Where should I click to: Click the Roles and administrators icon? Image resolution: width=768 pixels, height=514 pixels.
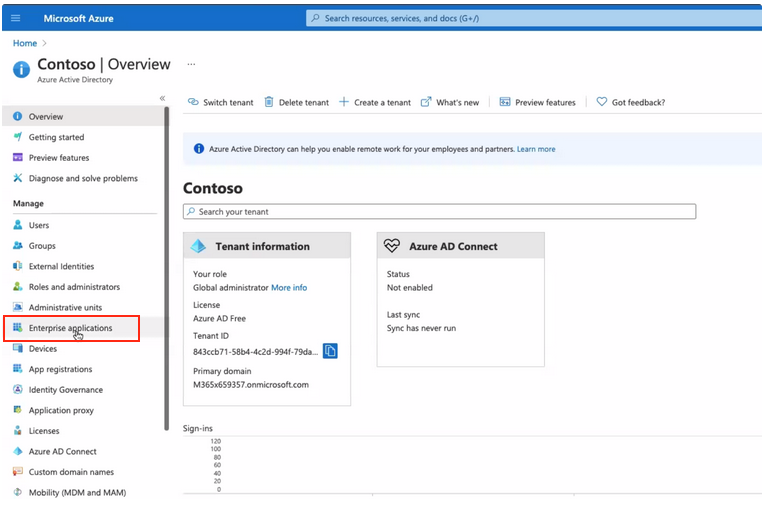click(18, 287)
